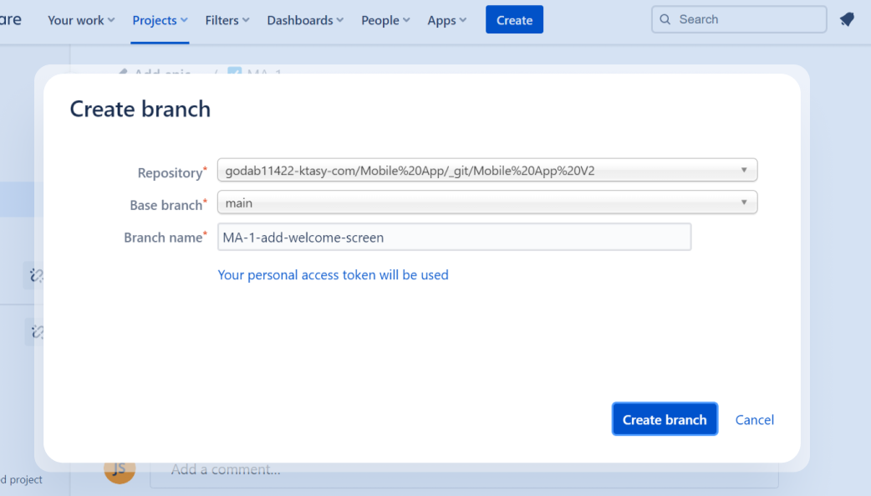The image size is (871, 496).
Task: Open the Projects menu
Action: [x=159, y=20]
